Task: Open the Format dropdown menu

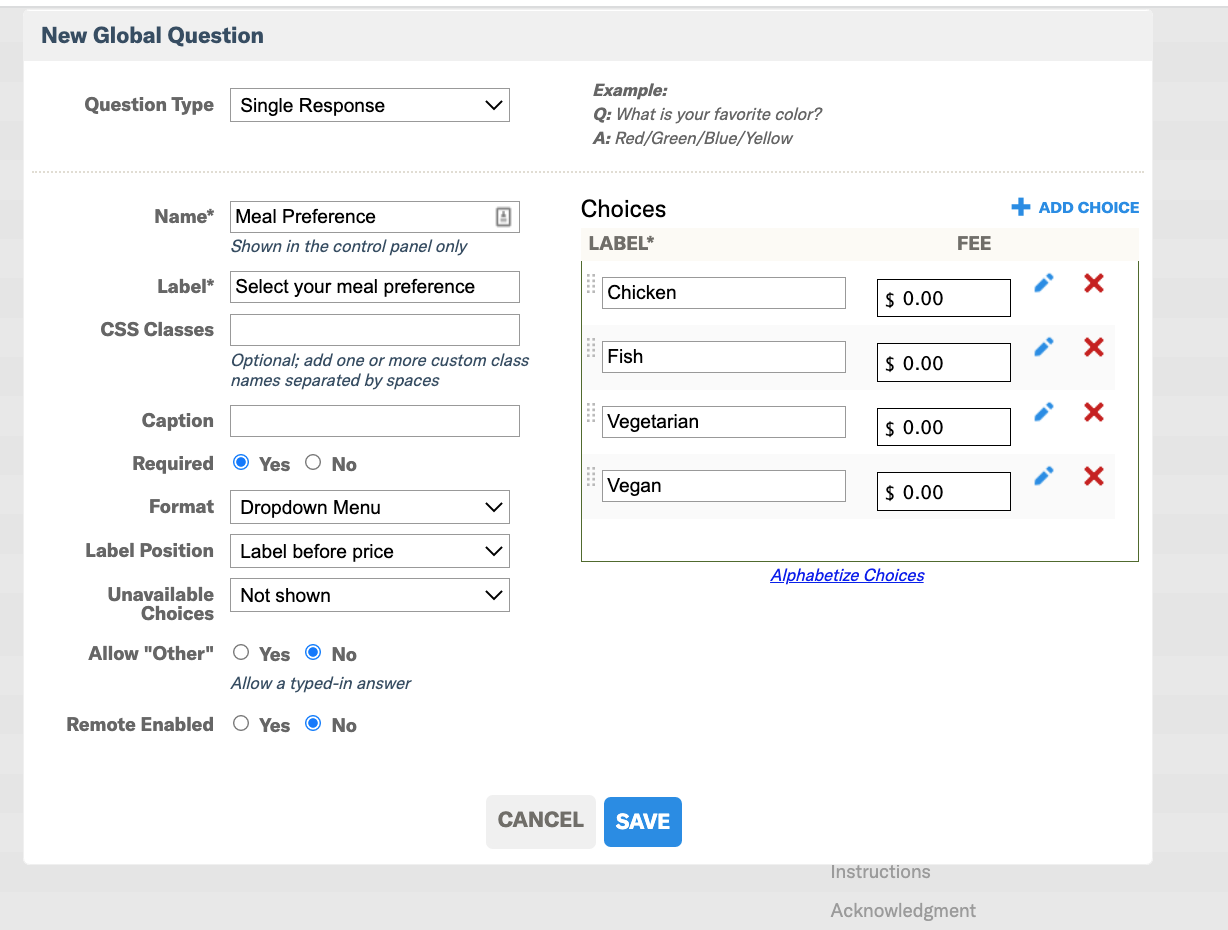Action: point(370,507)
